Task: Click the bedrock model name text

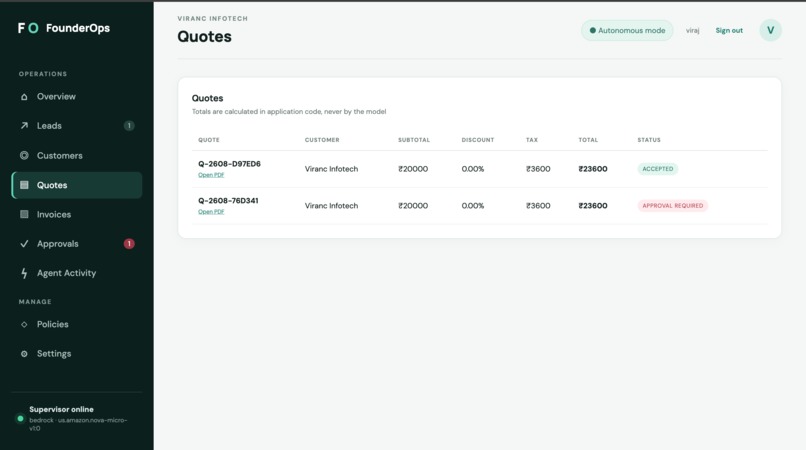Action: [78, 424]
